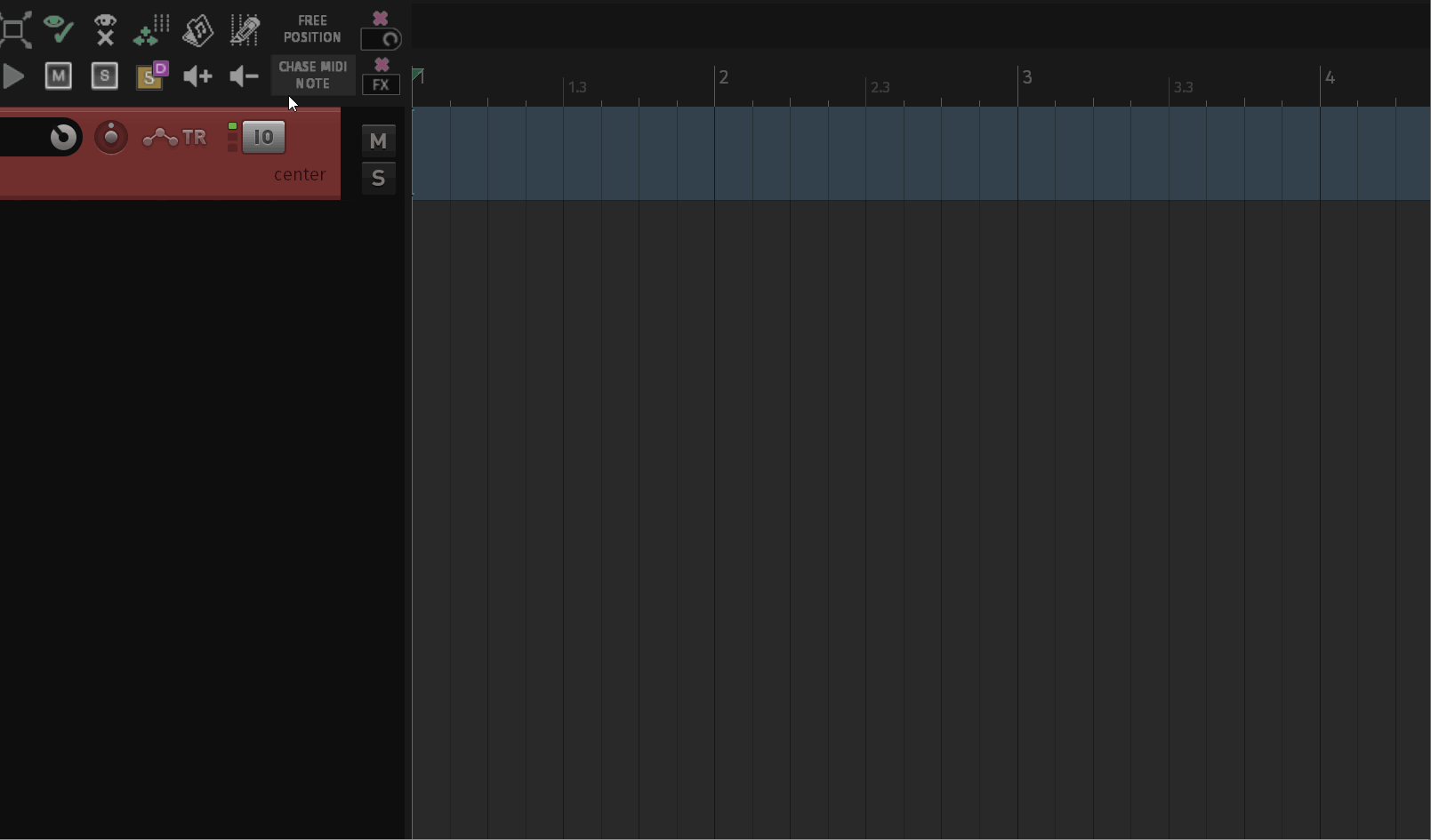1431x840 pixels.
Task: Click the speaker plus volume up icon
Action: click(197, 76)
